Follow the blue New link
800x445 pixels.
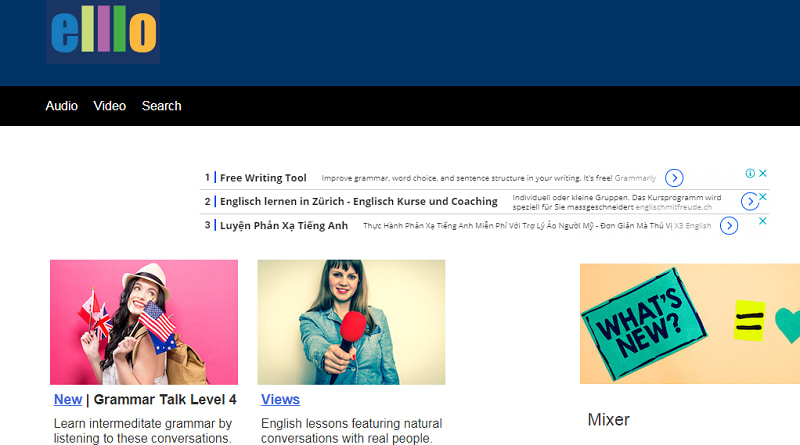tap(68, 400)
